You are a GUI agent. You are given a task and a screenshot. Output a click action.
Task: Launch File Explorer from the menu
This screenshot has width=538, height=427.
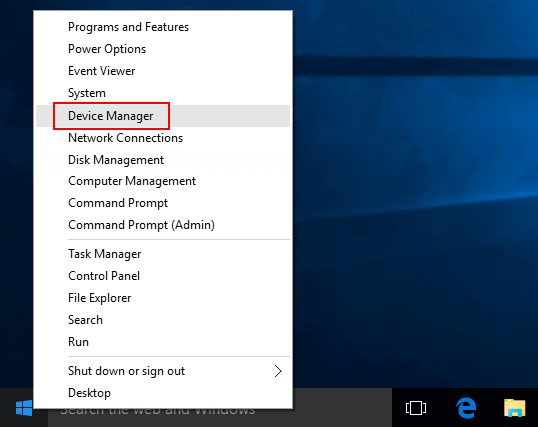coord(163,298)
